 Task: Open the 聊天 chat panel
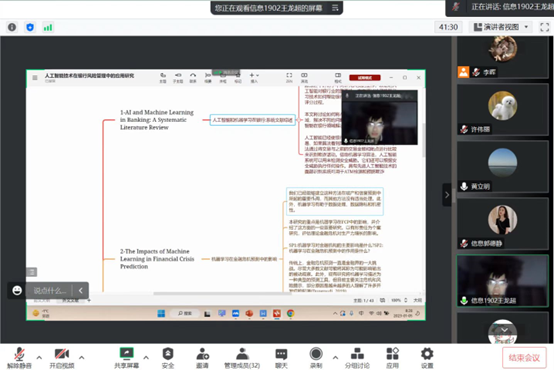(281, 358)
